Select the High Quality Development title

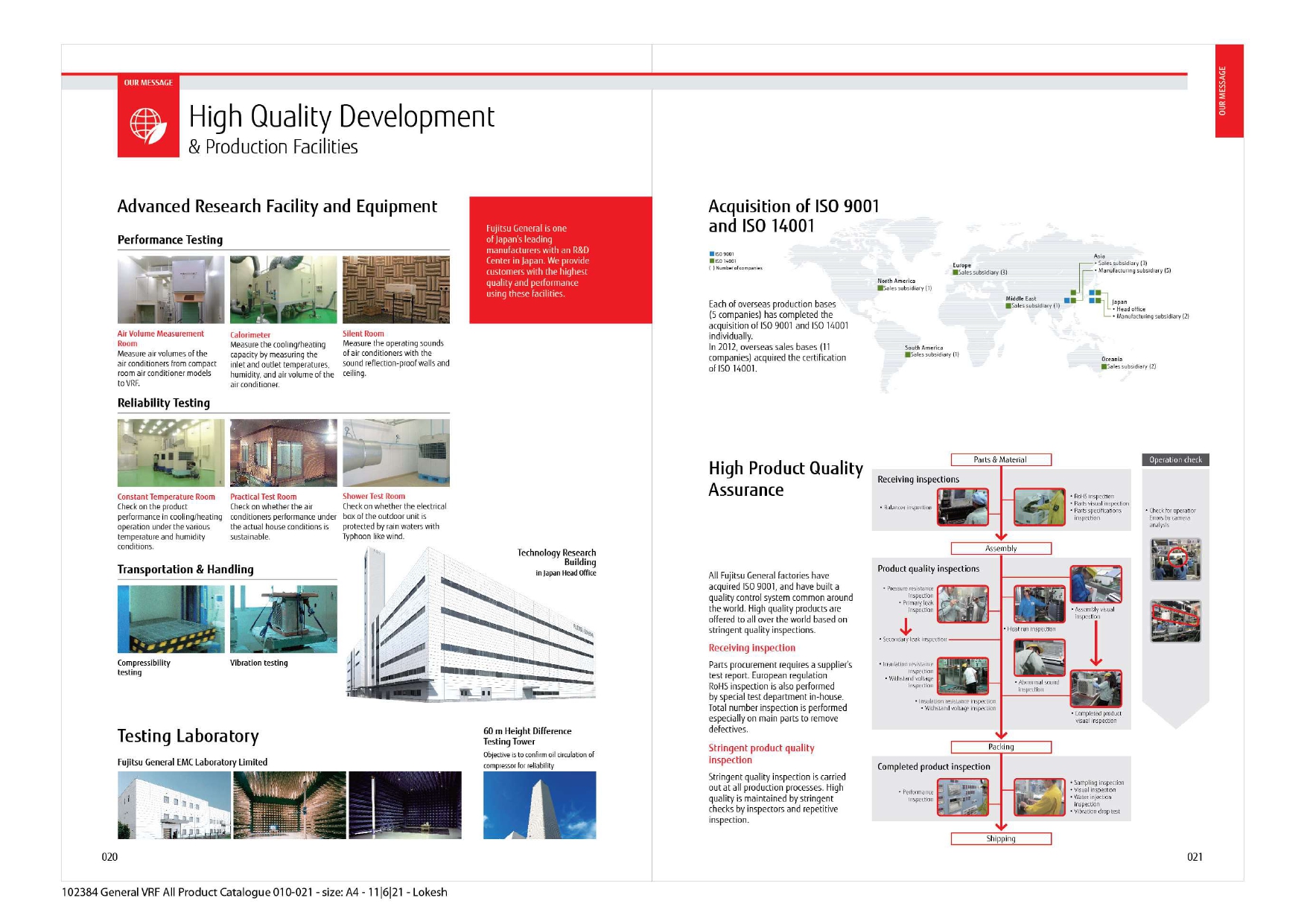(341, 117)
